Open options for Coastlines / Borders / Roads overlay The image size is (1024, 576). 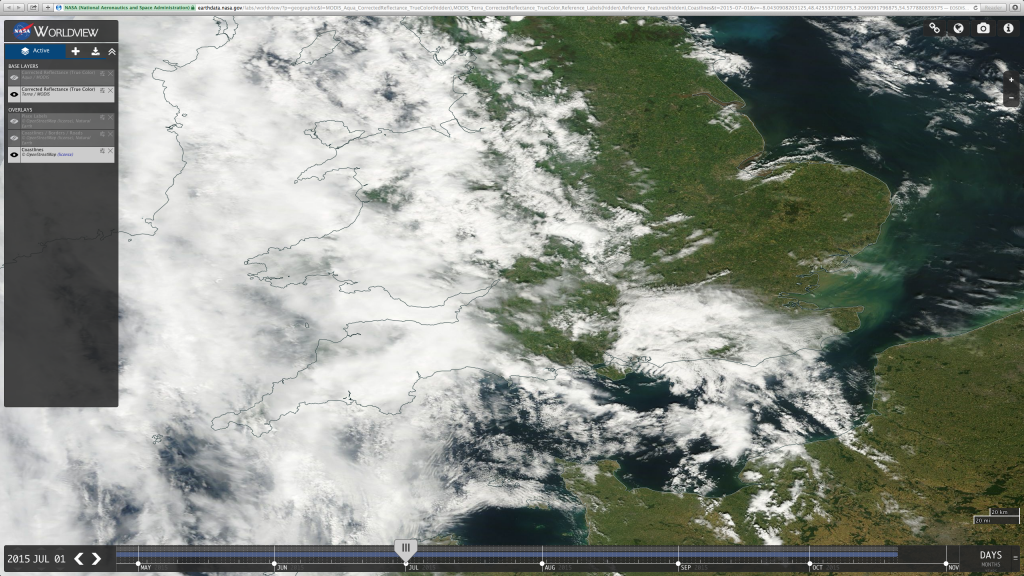point(103,135)
